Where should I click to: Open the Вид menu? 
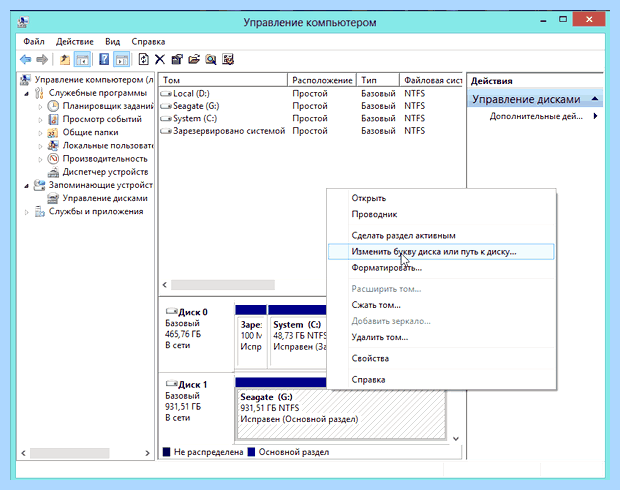coord(112,42)
